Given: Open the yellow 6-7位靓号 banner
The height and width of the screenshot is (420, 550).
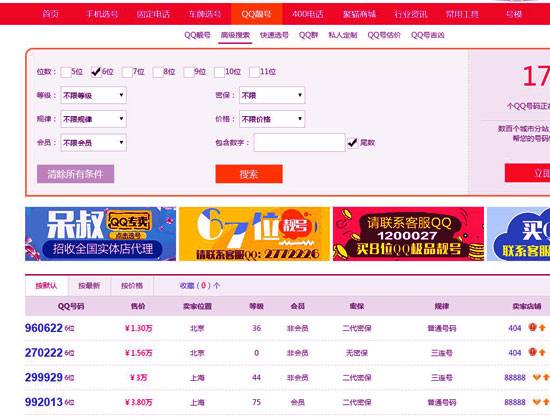Looking at the screenshot, I should (254, 234).
